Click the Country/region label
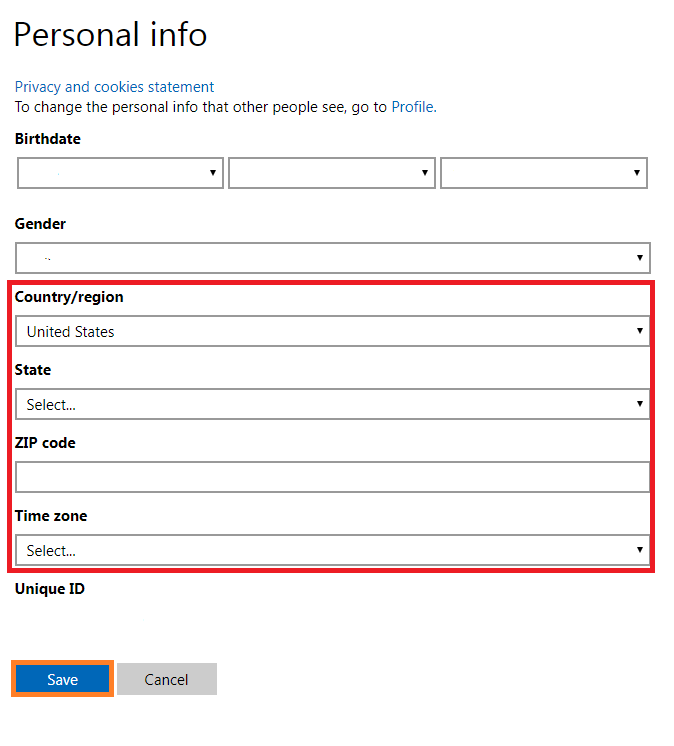674x746 pixels. click(69, 297)
